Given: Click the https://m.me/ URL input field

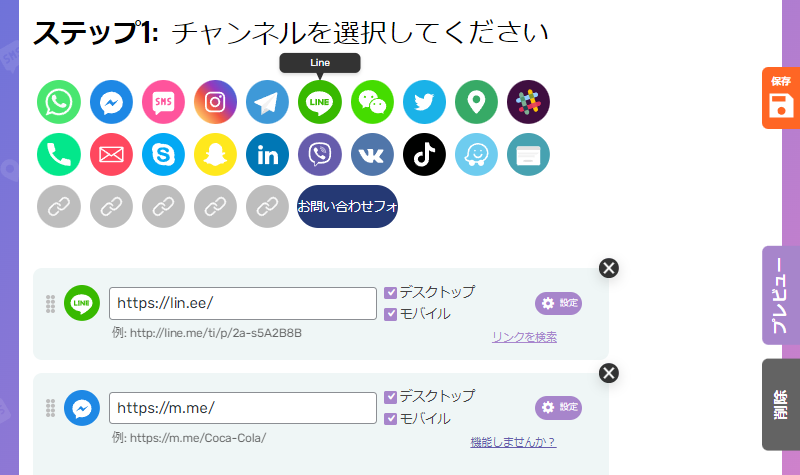Looking at the screenshot, I should [243, 408].
